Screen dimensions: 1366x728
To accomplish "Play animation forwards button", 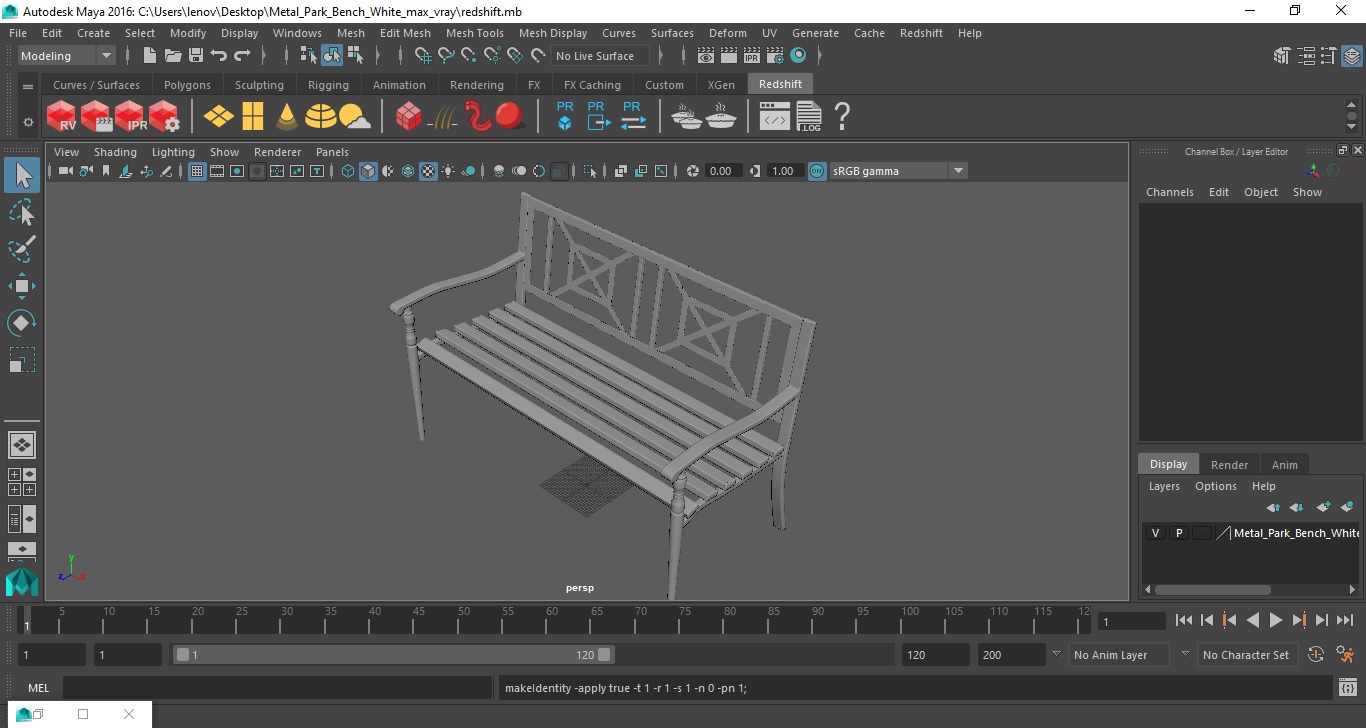I will click(x=1276, y=620).
